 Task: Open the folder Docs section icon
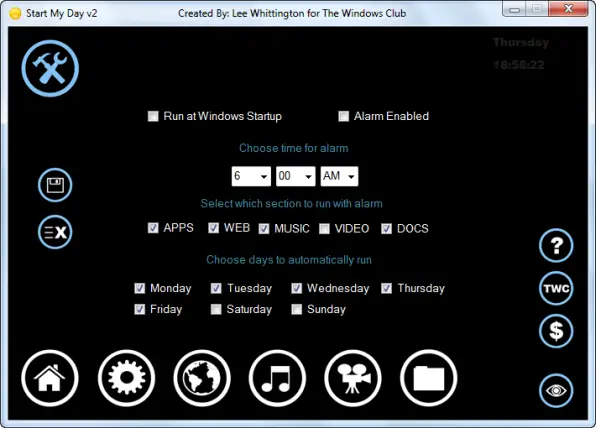[428, 378]
